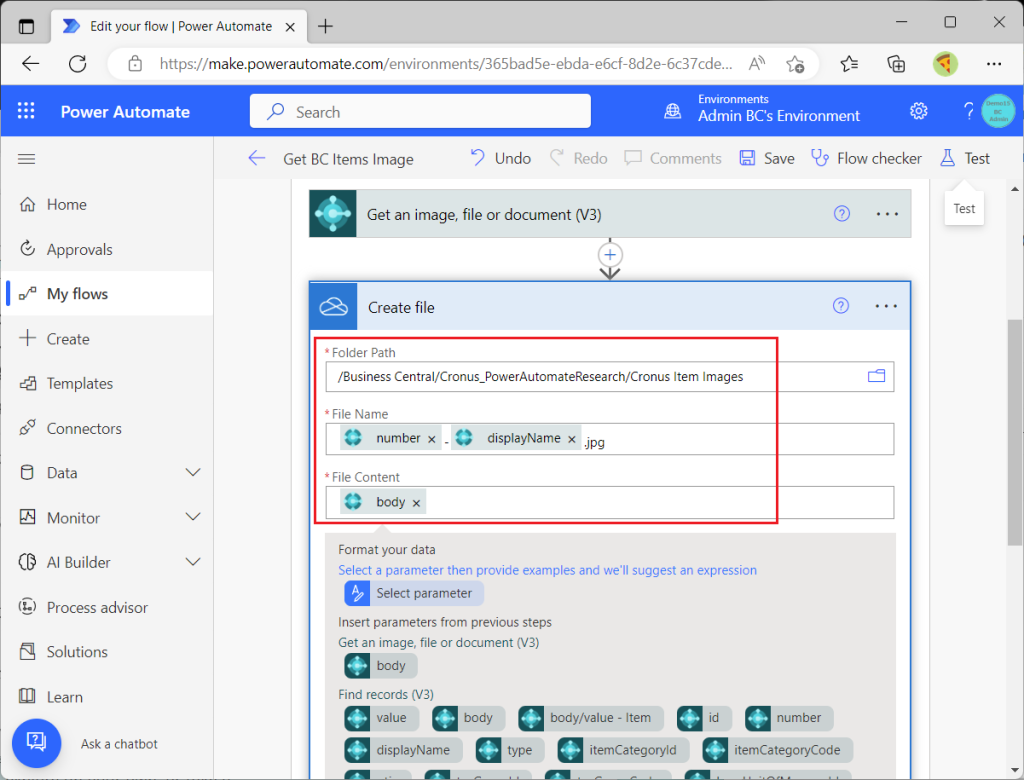Click the Power Automate search box
Viewport: 1024px width, 780px height.
(420, 111)
